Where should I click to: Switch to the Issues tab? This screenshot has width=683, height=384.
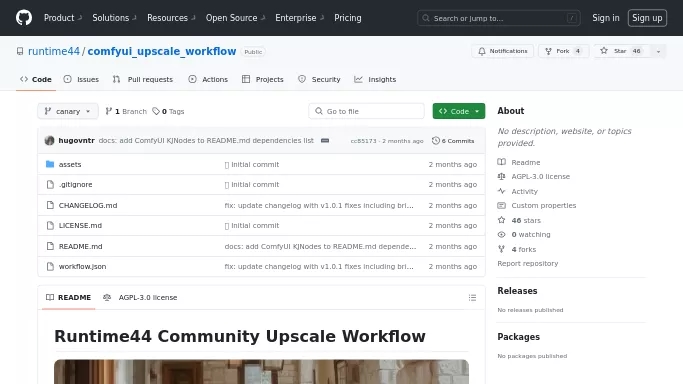pos(81,80)
